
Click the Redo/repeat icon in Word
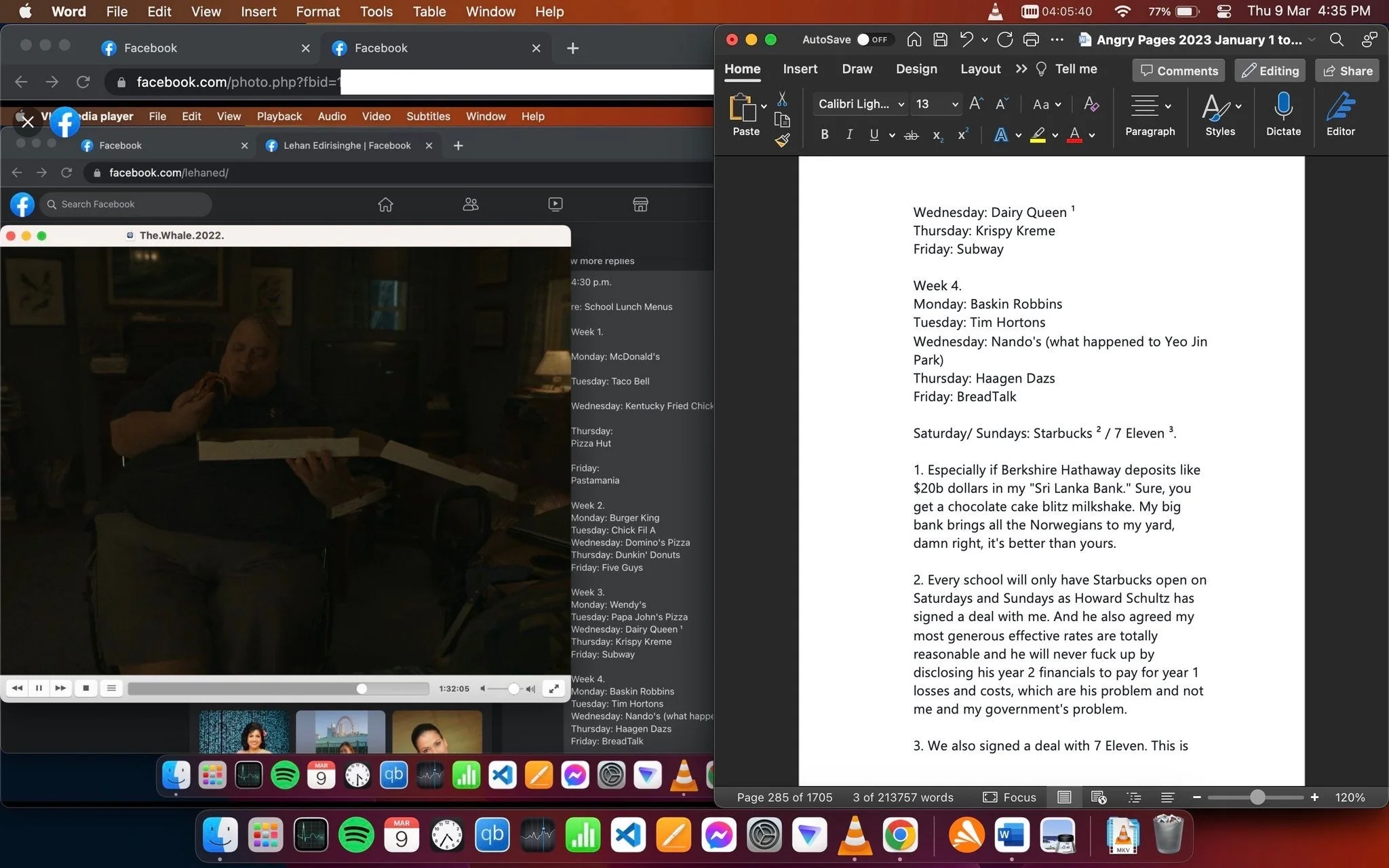click(x=1005, y=39)
